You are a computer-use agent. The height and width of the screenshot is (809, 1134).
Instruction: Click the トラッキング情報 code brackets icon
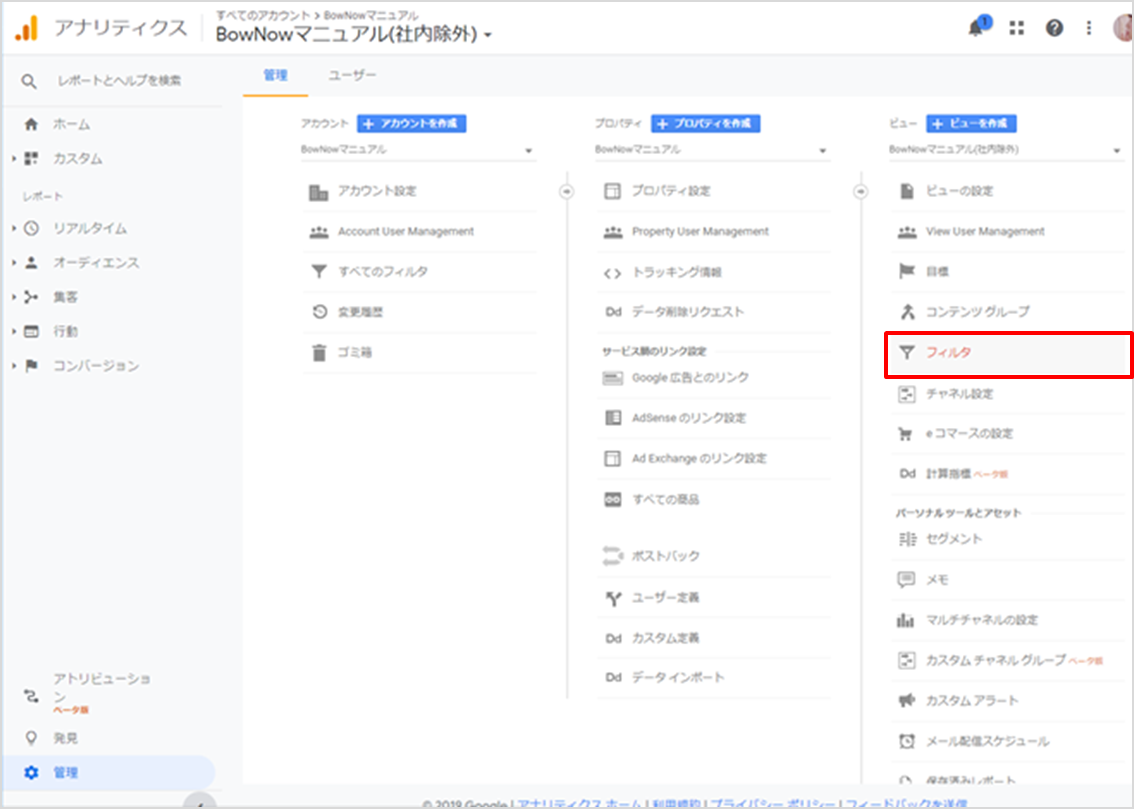tap(613, 273)
